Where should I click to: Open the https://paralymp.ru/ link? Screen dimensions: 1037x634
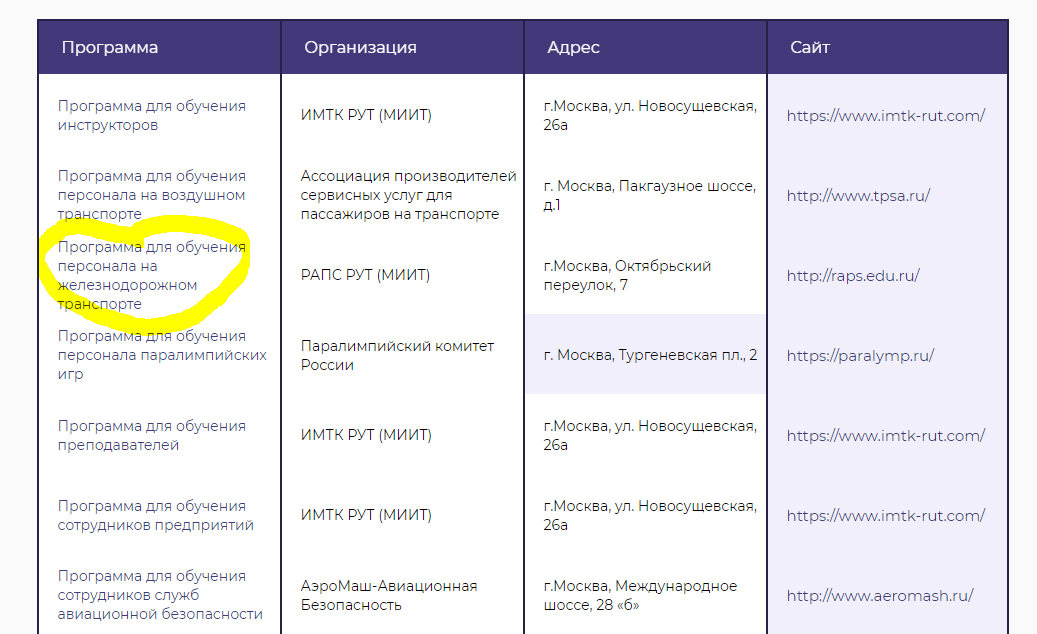[x=860, y=356]
